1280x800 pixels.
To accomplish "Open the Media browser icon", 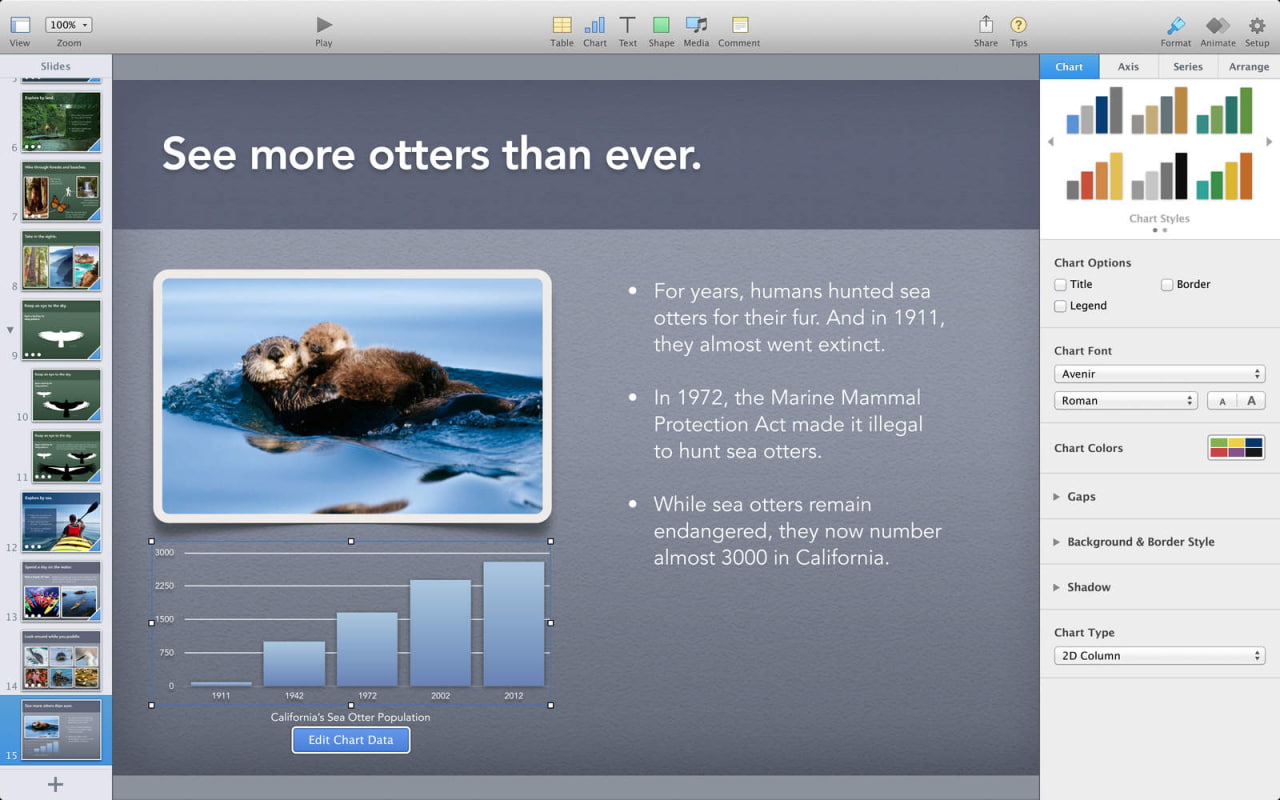I will pos(696,25).
